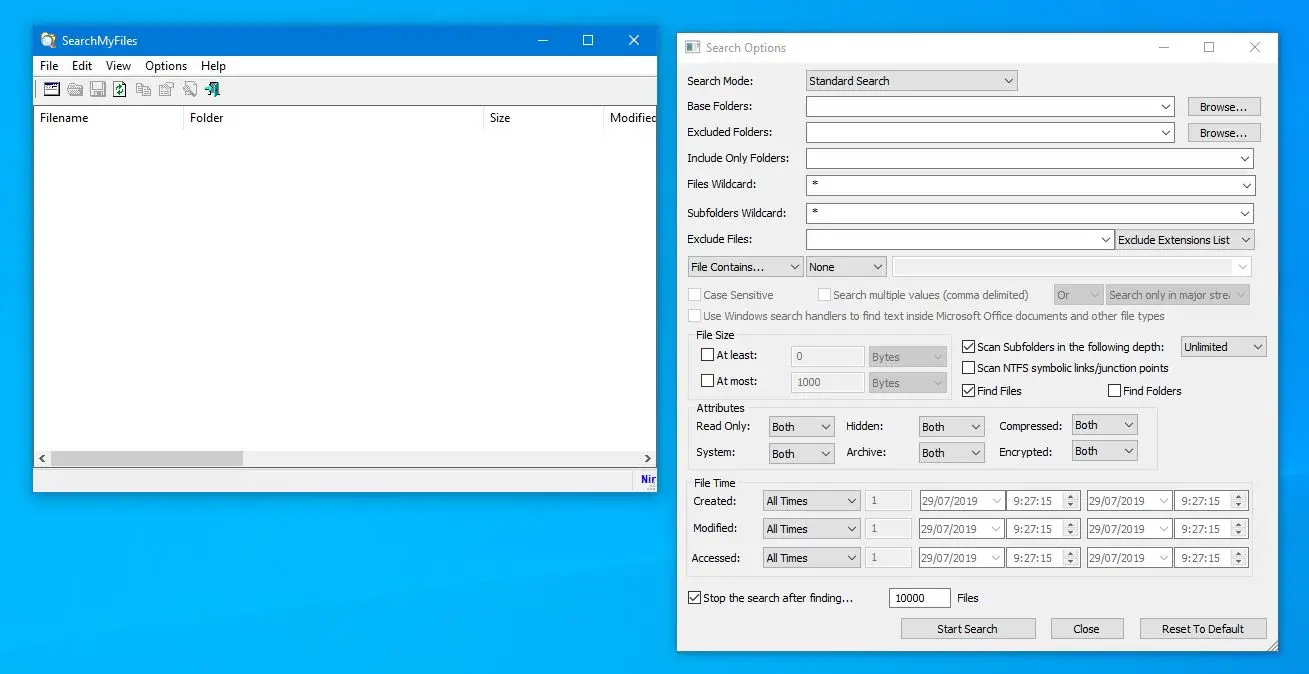
Task: Uncheck the Find Files checkbox
Action: pyautogui.click(x=968, y=391)
